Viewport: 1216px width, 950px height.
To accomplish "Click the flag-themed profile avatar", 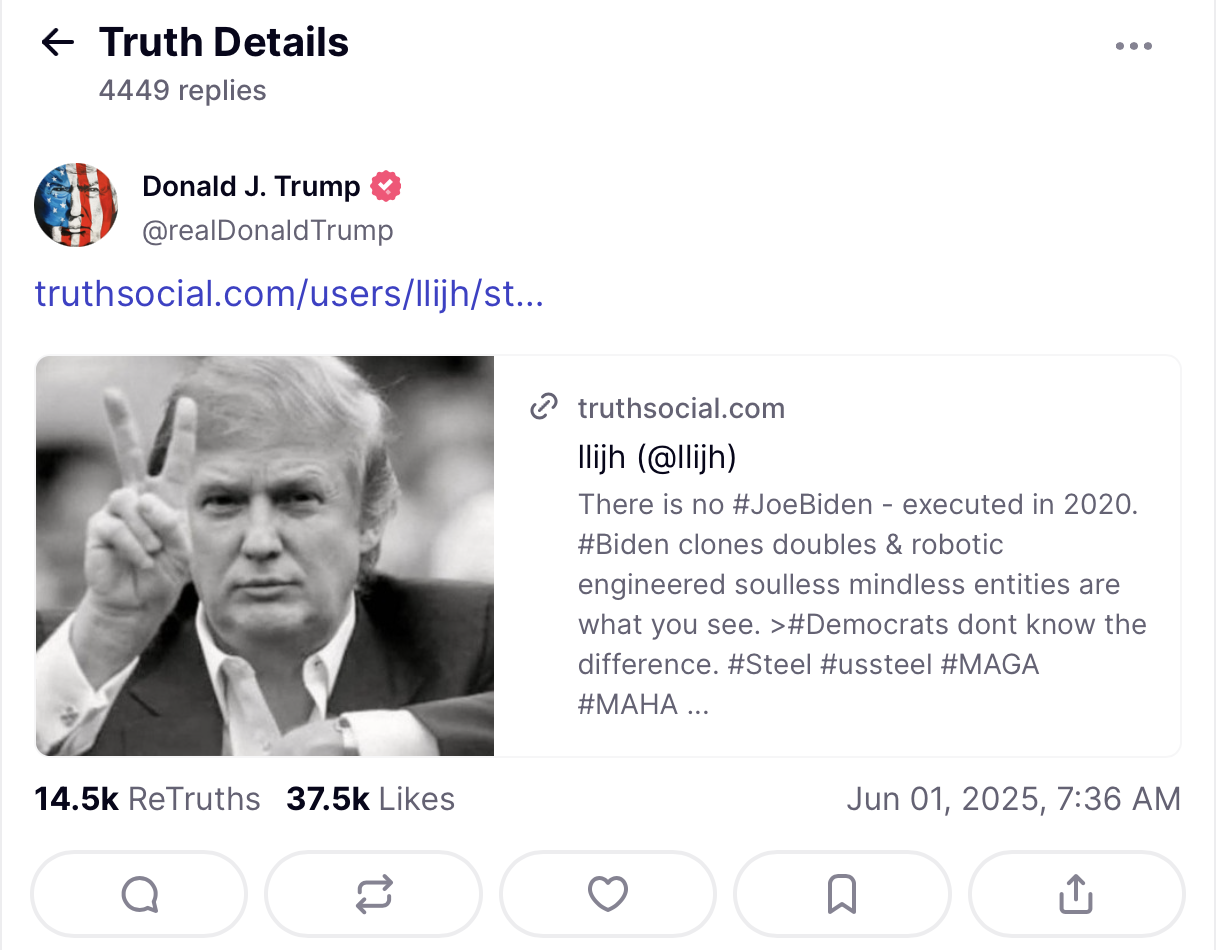I will [x=76, y=205].
